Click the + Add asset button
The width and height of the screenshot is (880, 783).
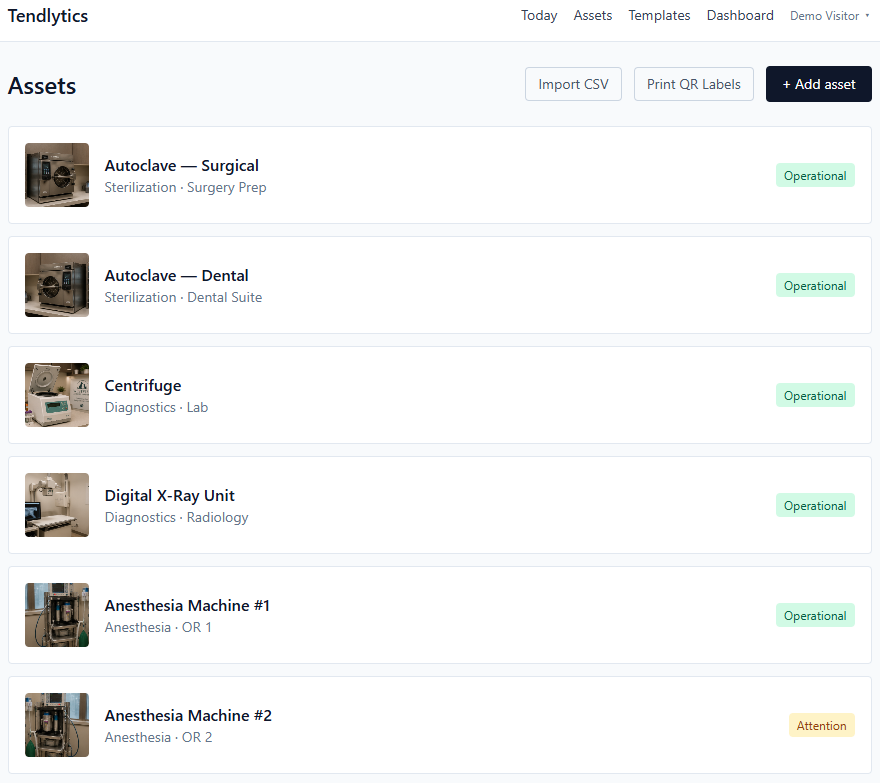pyautogui.click(x=819, y=84)
